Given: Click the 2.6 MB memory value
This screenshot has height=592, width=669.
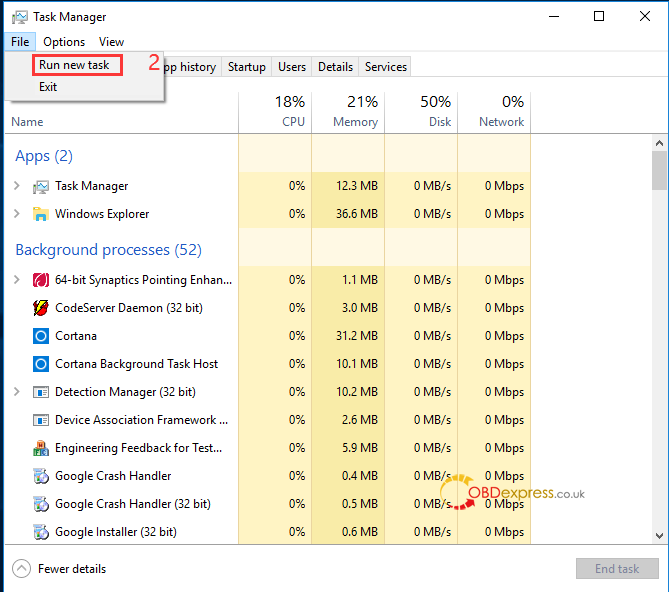Looking at the screenshot, I should [x=360, y=420].
